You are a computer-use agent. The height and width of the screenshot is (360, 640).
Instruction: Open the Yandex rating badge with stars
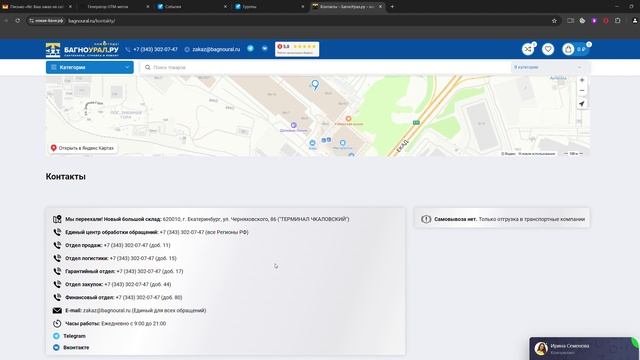tap(297, 49)
